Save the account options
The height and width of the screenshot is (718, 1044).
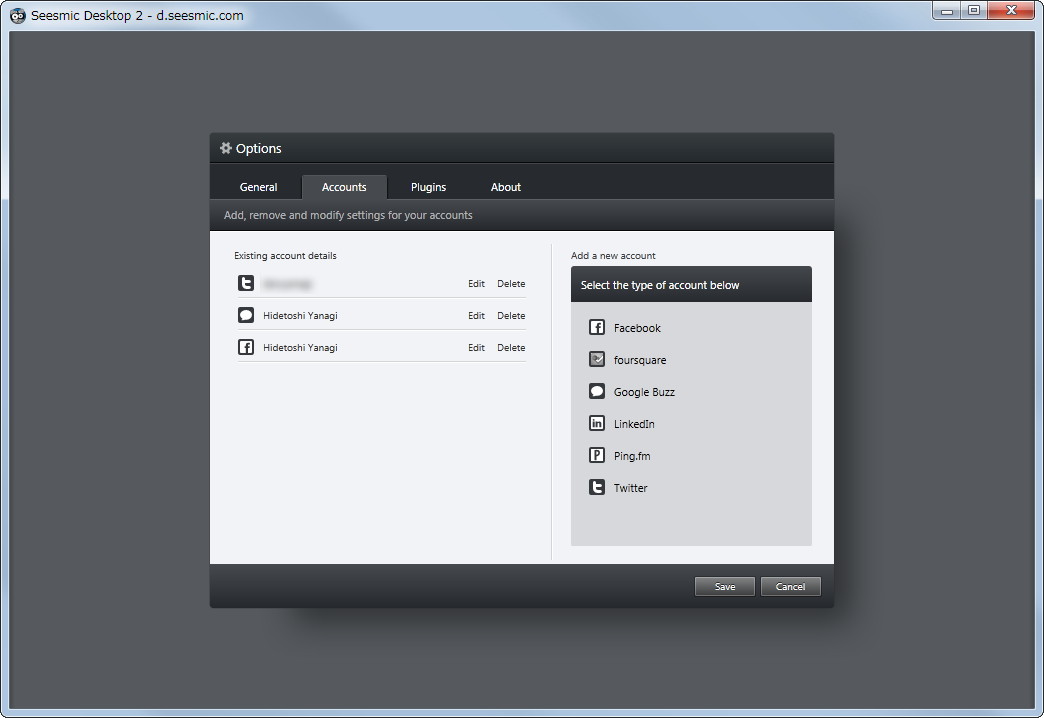(724, 587)
